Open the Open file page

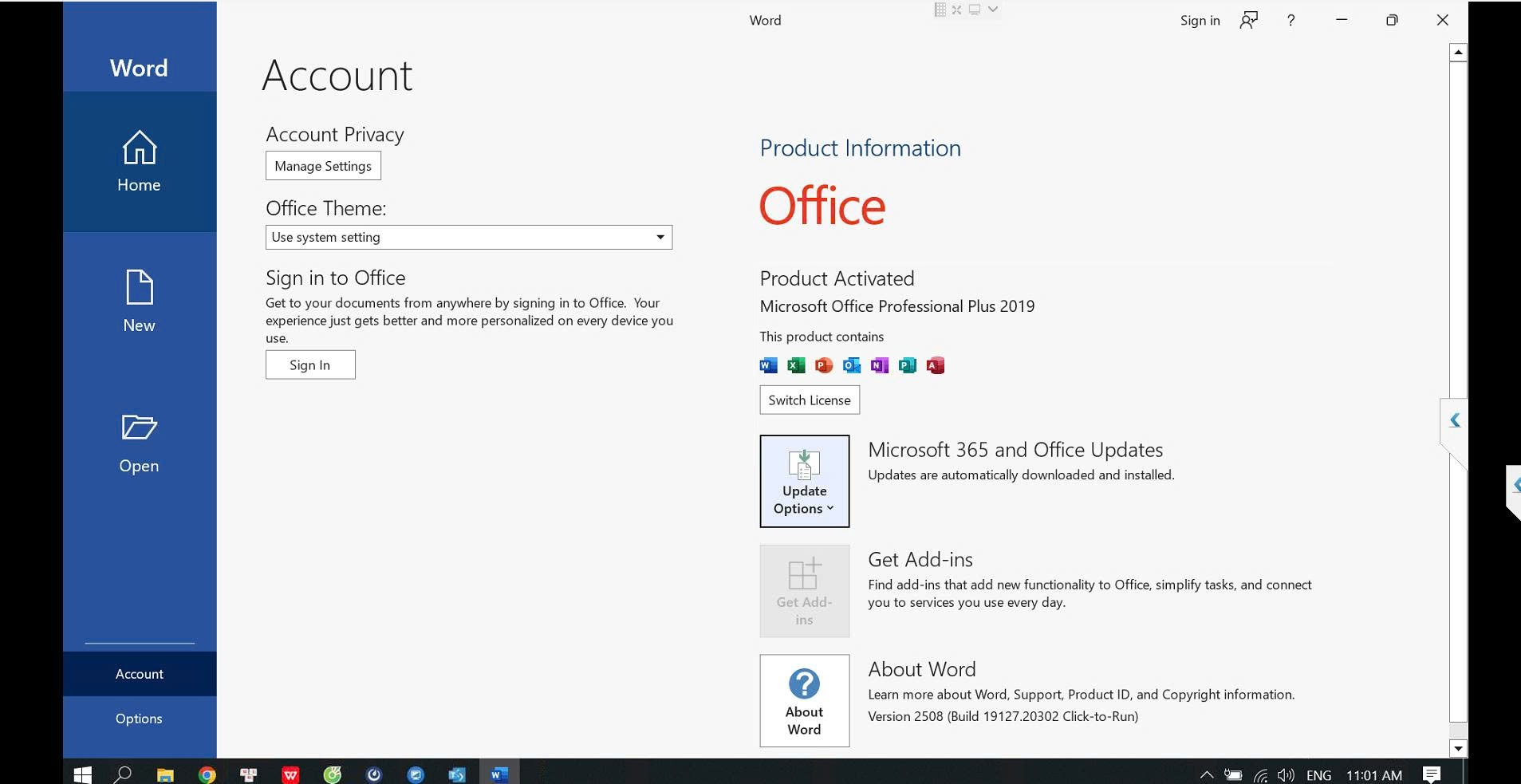pos(139,443)
